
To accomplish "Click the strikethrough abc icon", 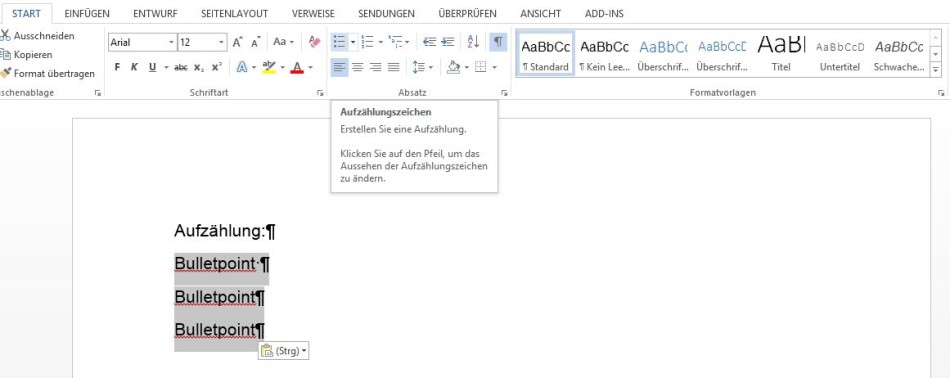I will click(x=181, y=67).
